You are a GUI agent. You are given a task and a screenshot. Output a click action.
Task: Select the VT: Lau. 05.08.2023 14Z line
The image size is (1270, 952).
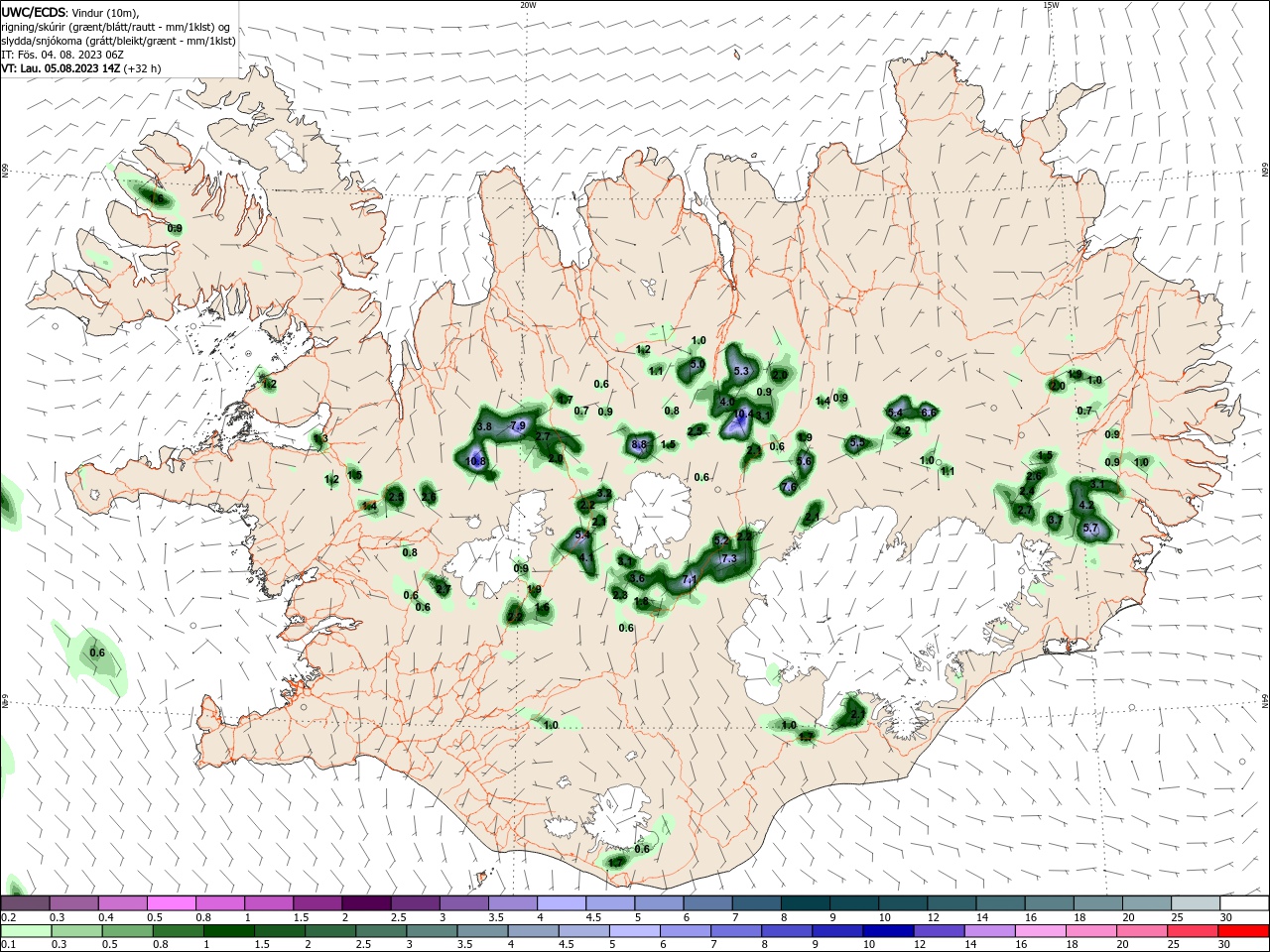point(80,68)
